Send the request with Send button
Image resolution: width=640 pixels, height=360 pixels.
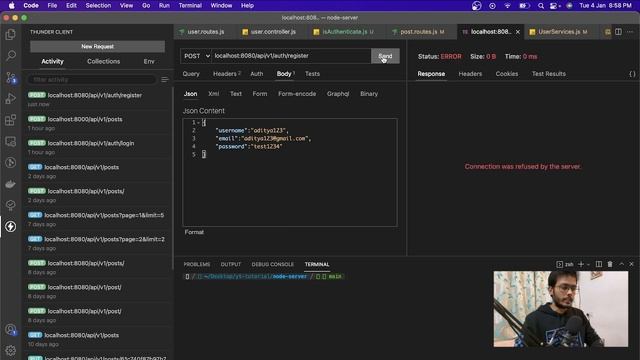(x=385, y=56)
